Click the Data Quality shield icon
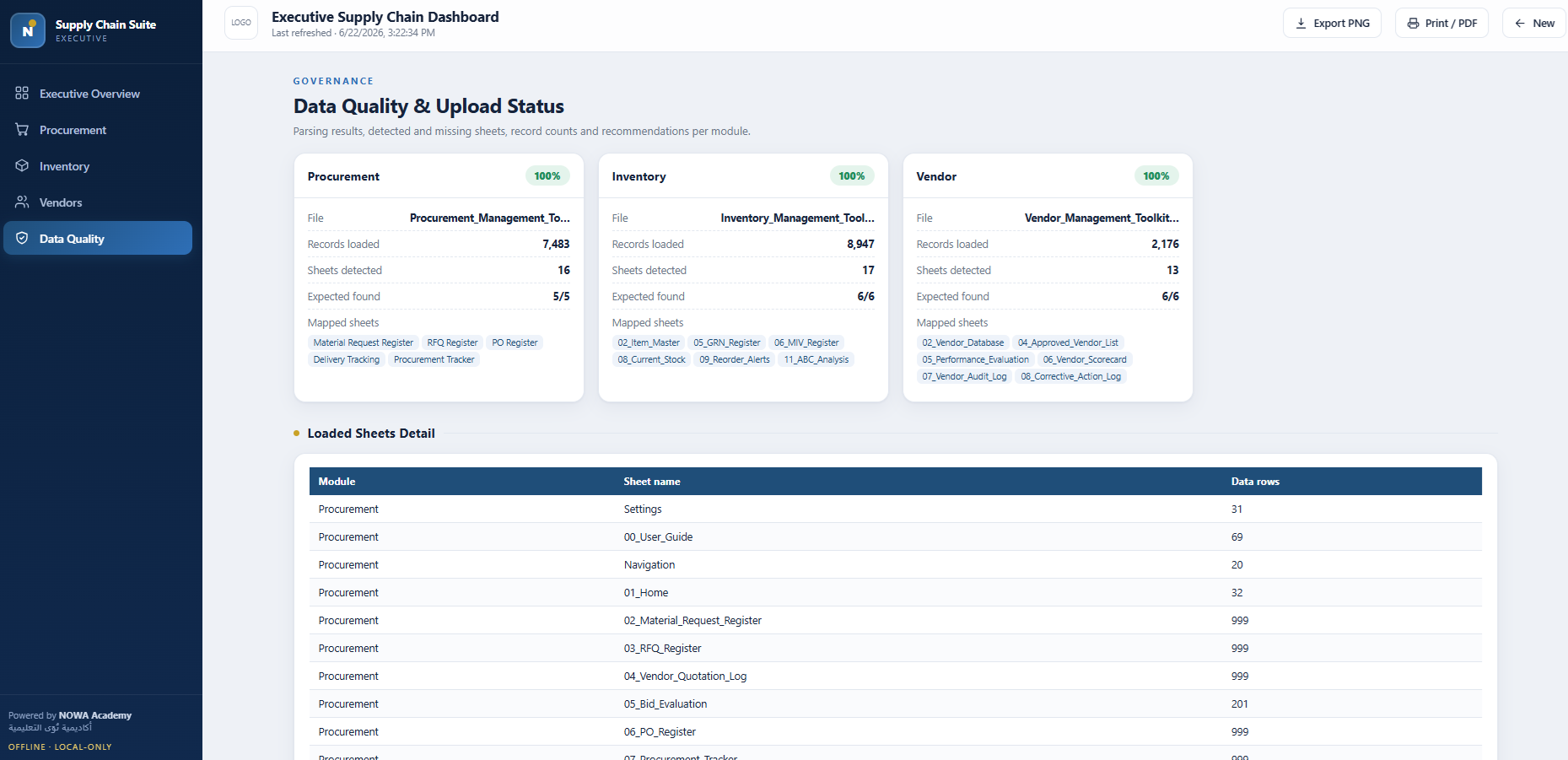 22,238
